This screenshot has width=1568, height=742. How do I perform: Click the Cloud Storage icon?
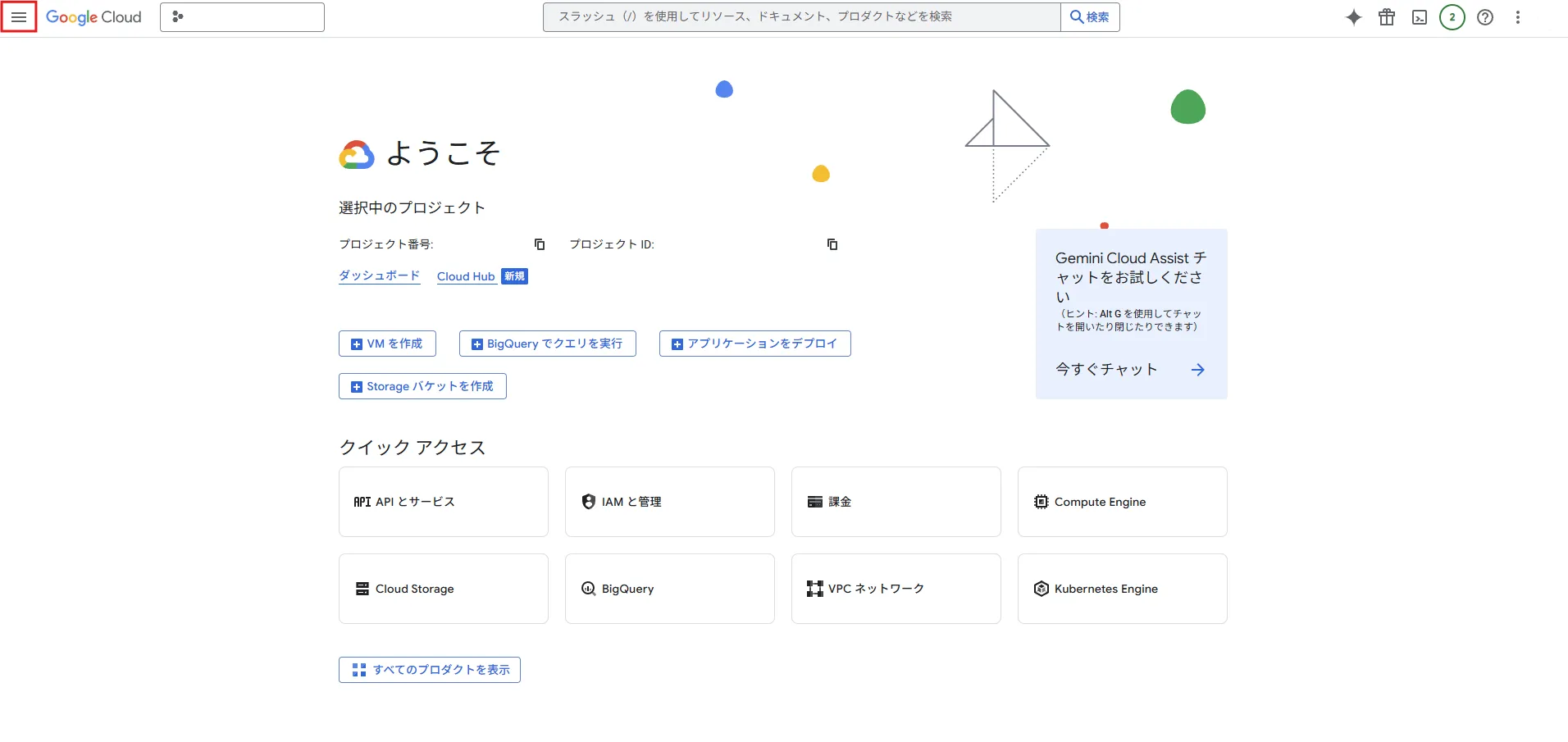click(x=362, y=589)
